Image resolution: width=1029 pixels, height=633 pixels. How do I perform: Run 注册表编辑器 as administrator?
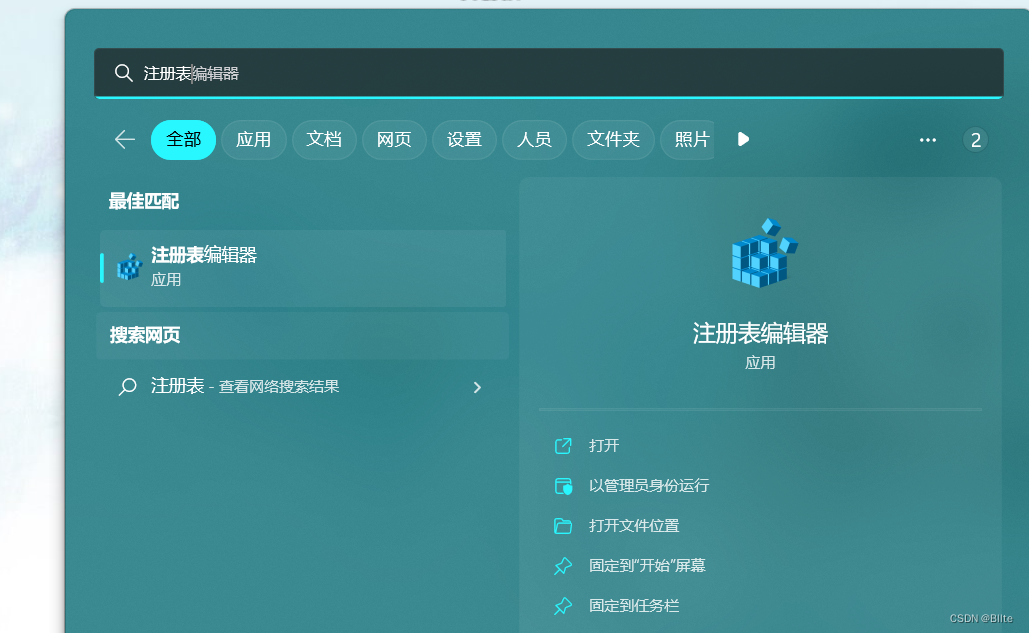tap(649, 486)
